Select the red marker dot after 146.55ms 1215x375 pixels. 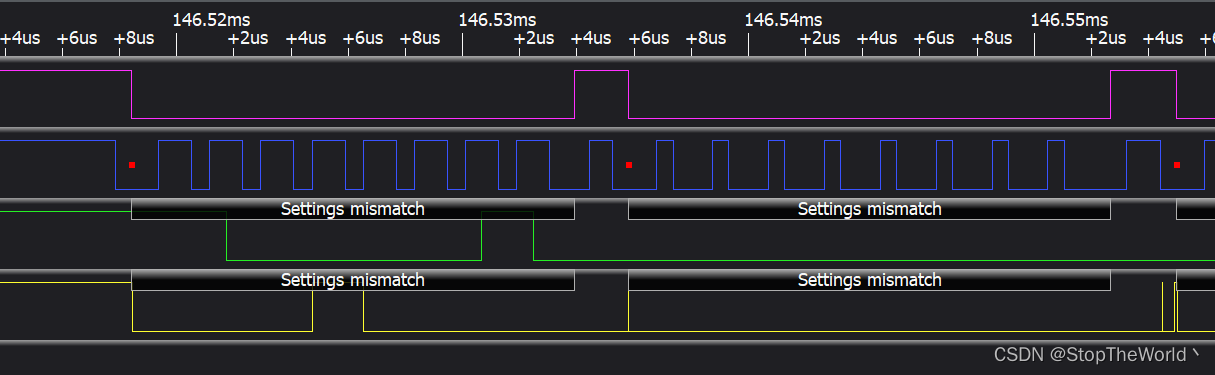click(x=1176, y=164)
